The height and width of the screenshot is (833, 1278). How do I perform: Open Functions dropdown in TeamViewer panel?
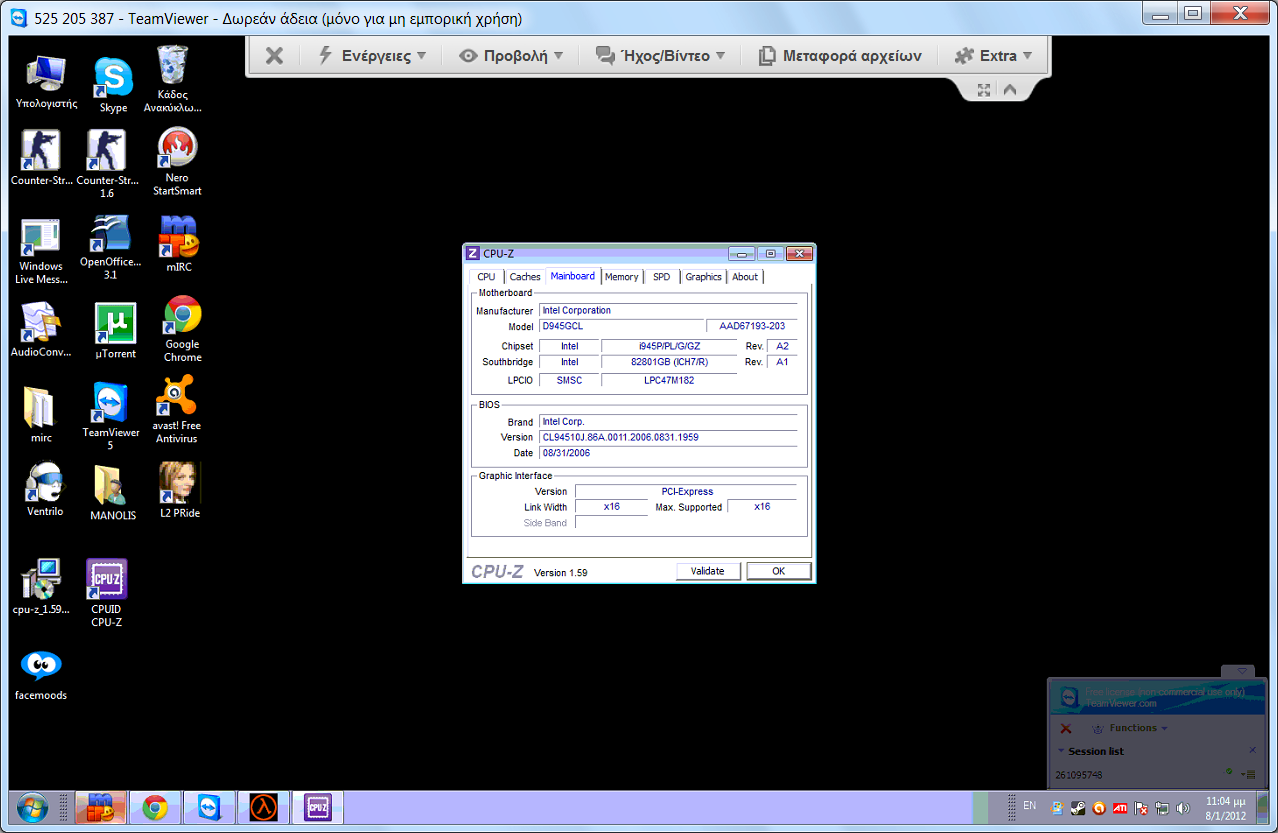pos(1129,728)
